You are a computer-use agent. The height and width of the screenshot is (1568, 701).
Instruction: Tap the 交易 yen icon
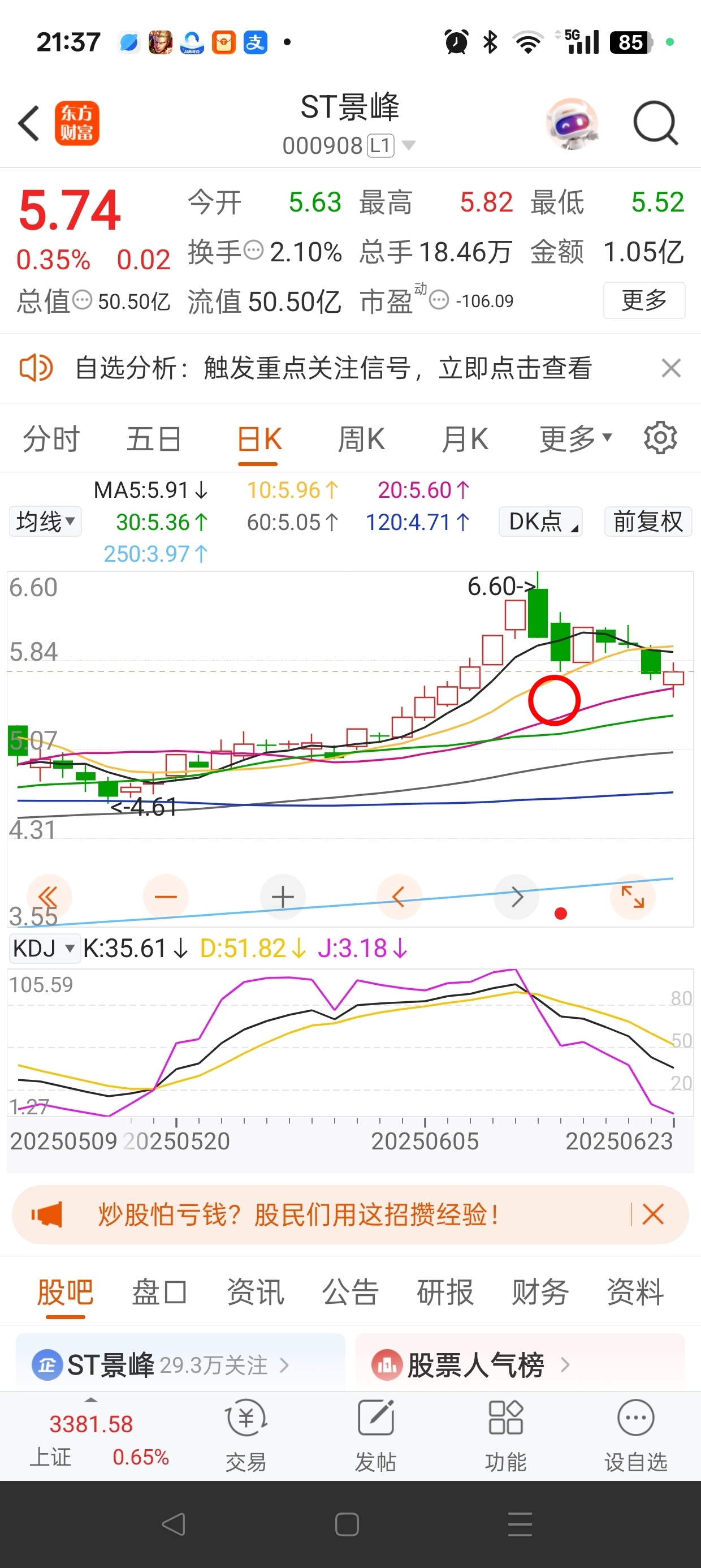point(246,1419)
